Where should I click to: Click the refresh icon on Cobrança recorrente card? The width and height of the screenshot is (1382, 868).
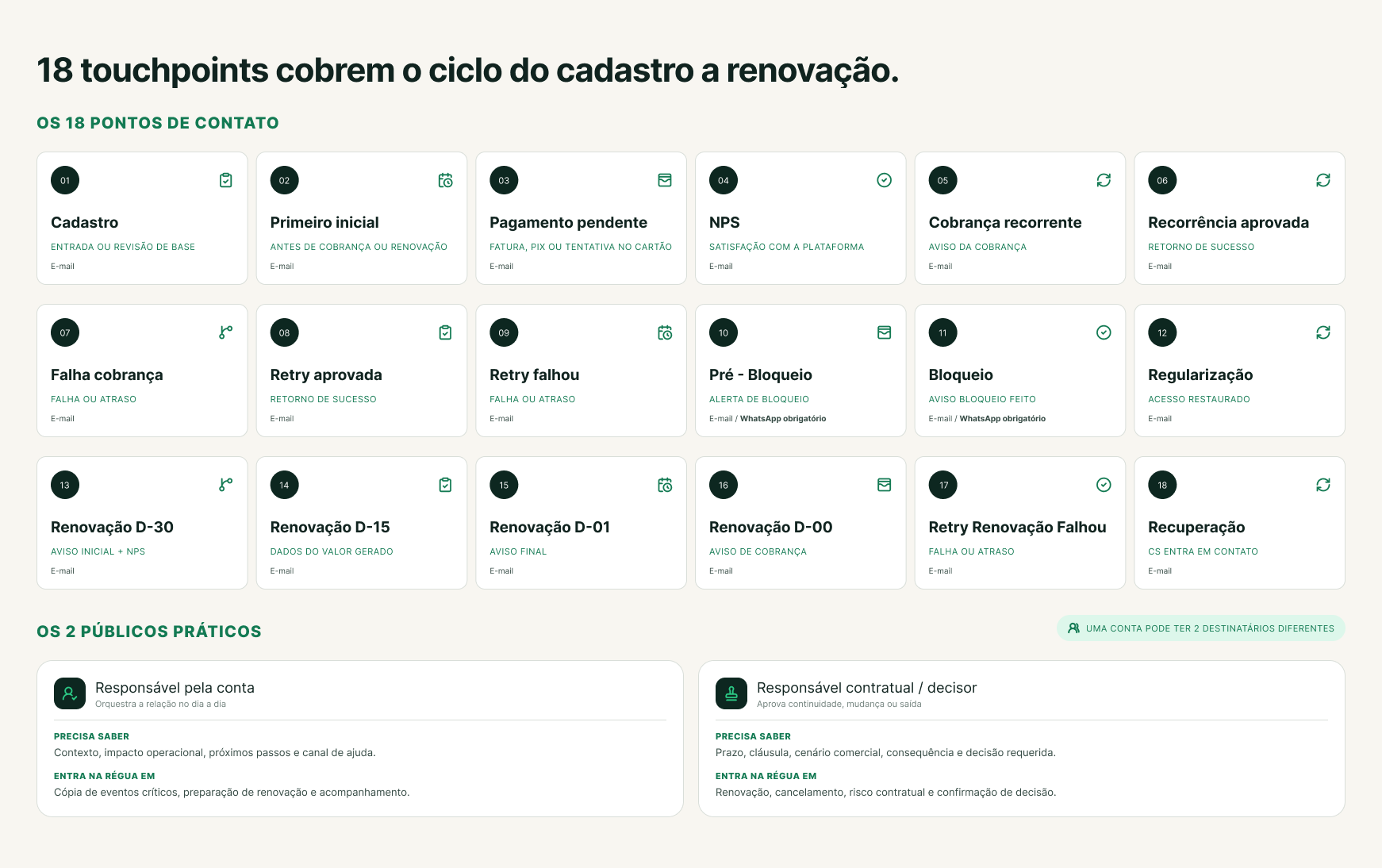1104,180
